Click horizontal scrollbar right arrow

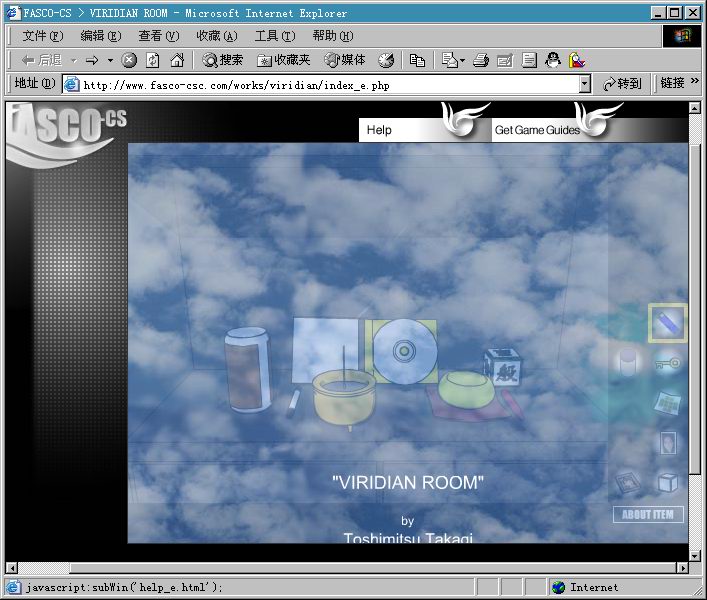tap(683, 568)
